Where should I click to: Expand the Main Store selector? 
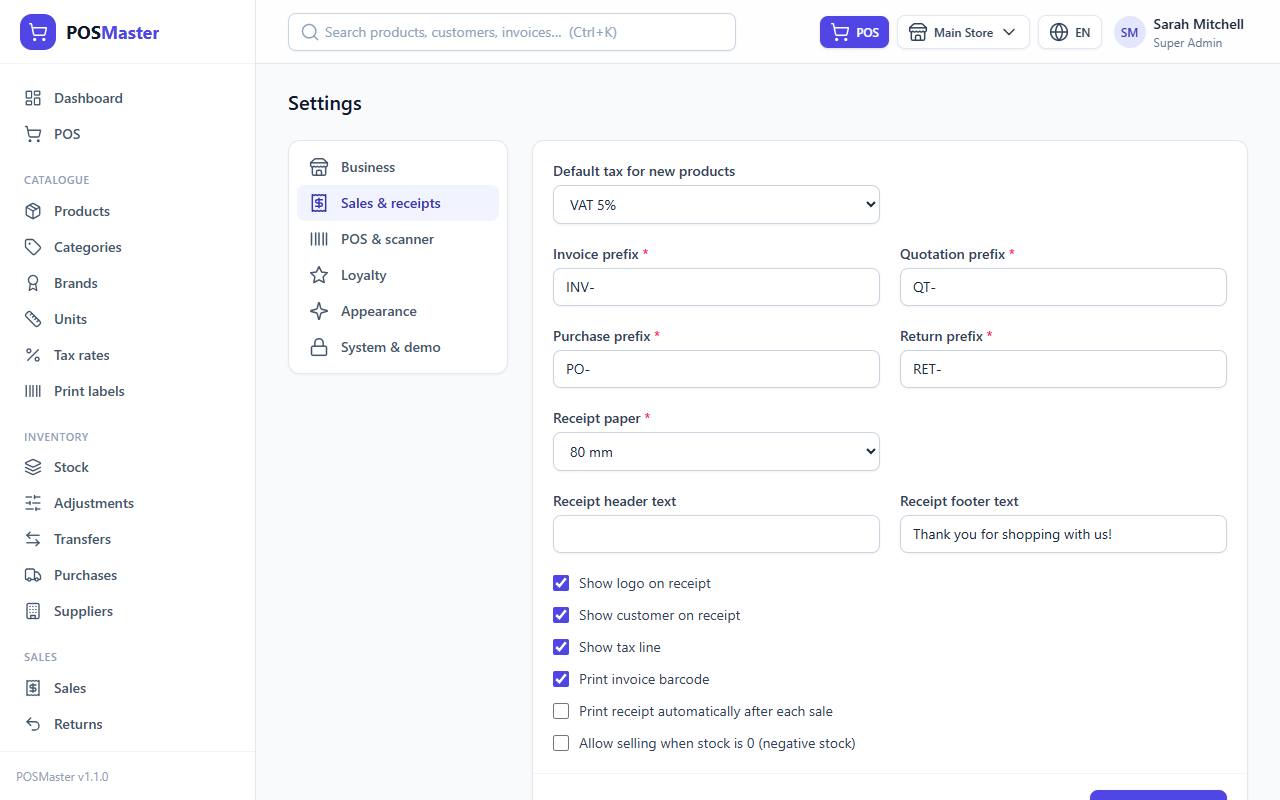click(x=963, y=32)
